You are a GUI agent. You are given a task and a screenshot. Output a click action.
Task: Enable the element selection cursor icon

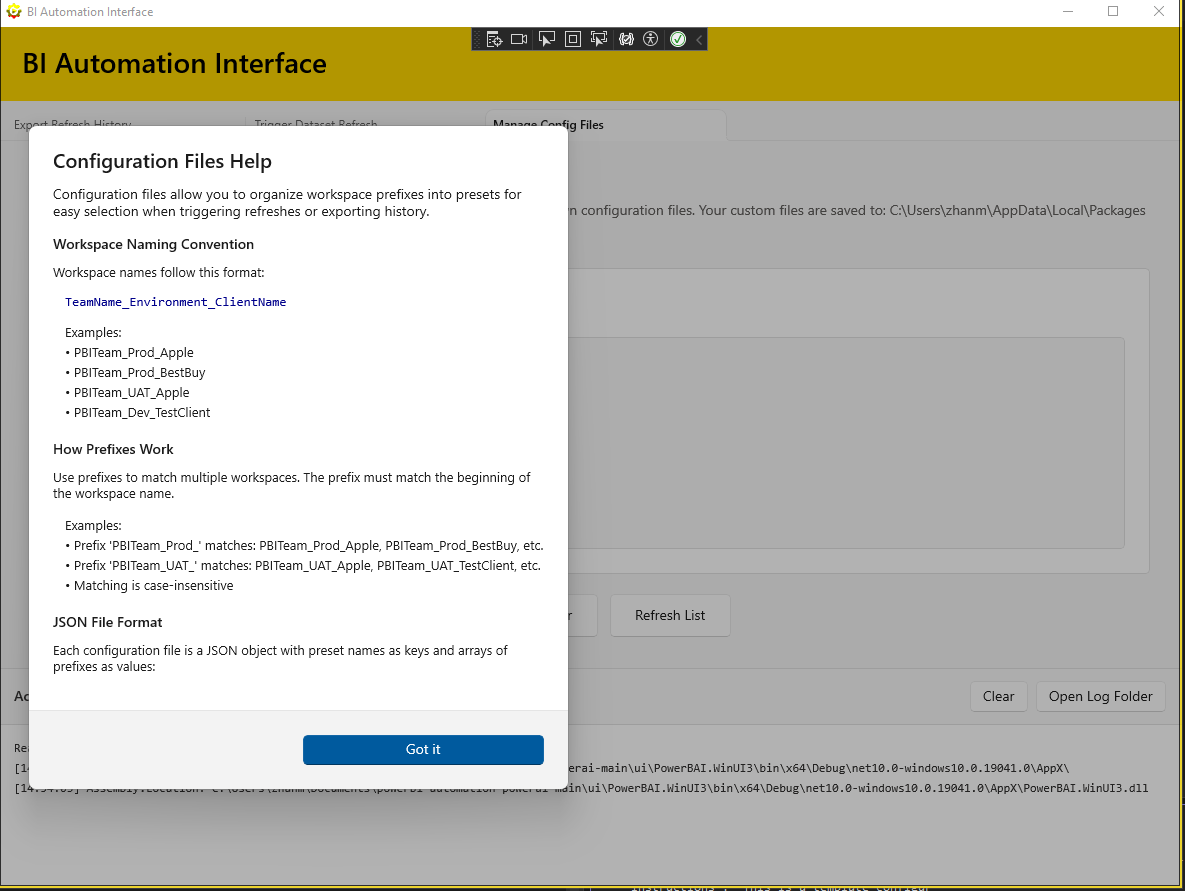[546, 39]
